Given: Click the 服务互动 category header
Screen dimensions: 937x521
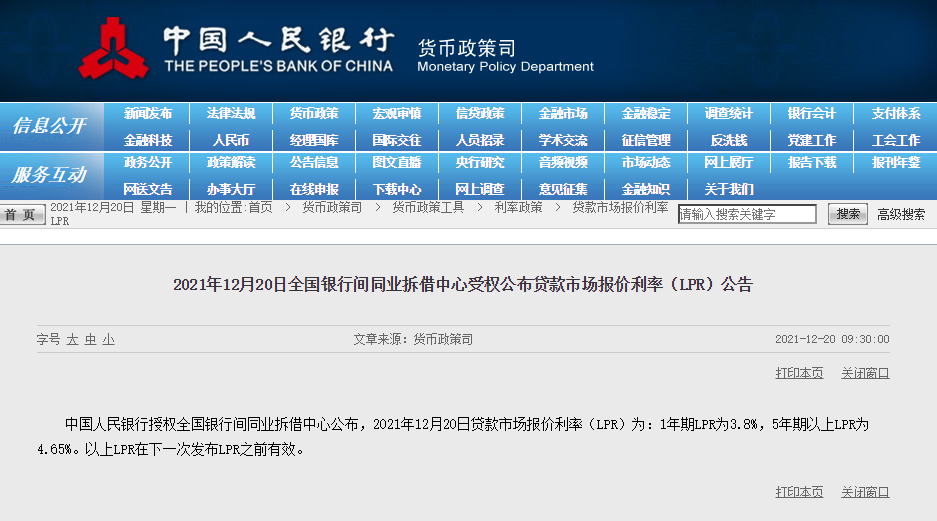Looking at the screenshot, I should click(x=50, y=174).
